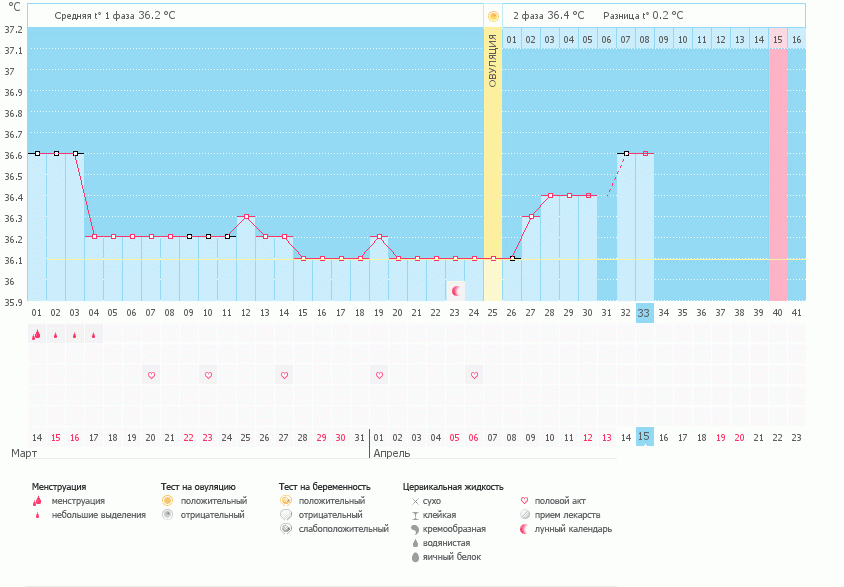
Task: Select highlighted cycle day 33
Action: (644, 313)
